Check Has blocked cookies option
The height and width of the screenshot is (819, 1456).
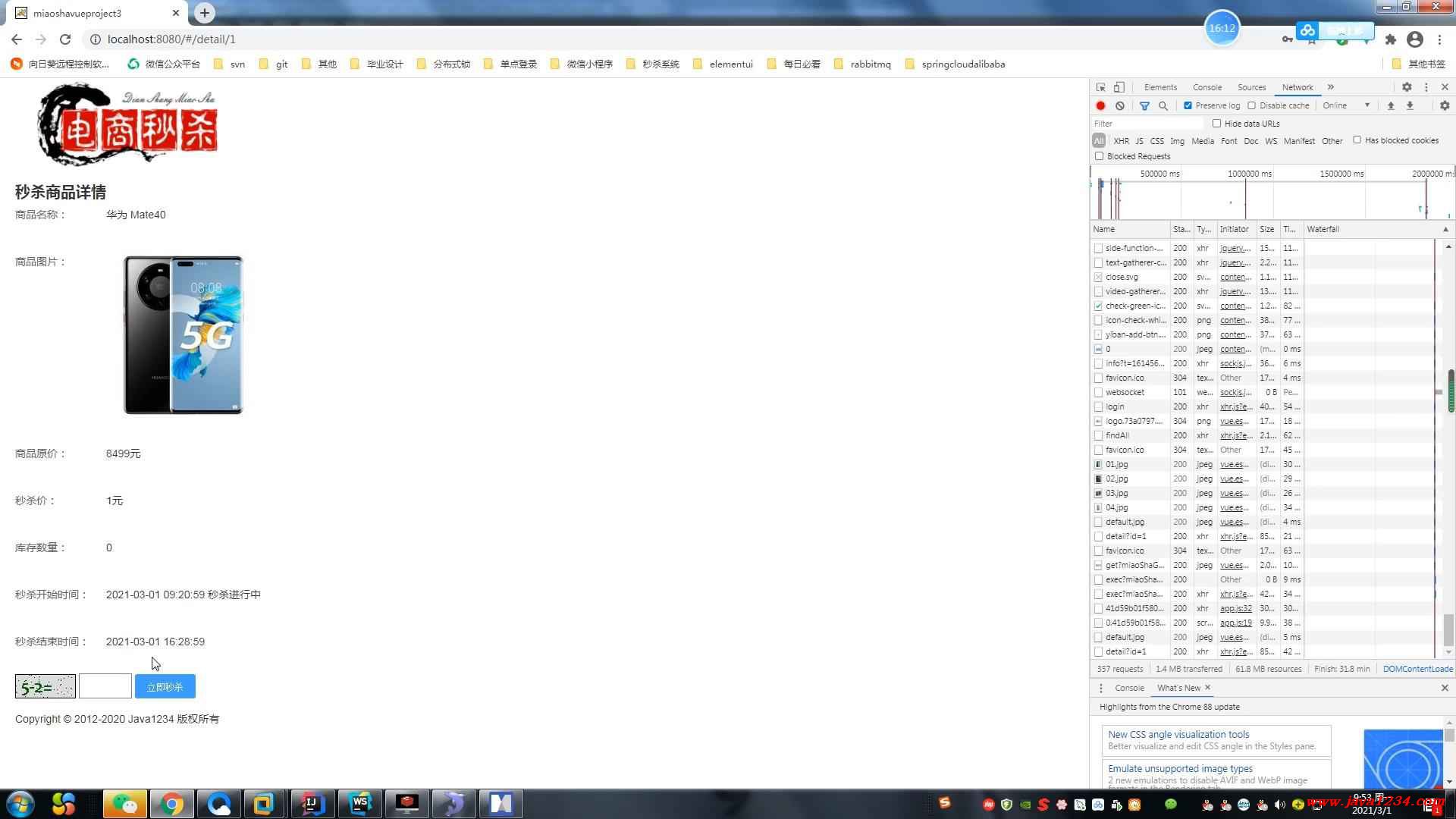tap(1357, 140)
